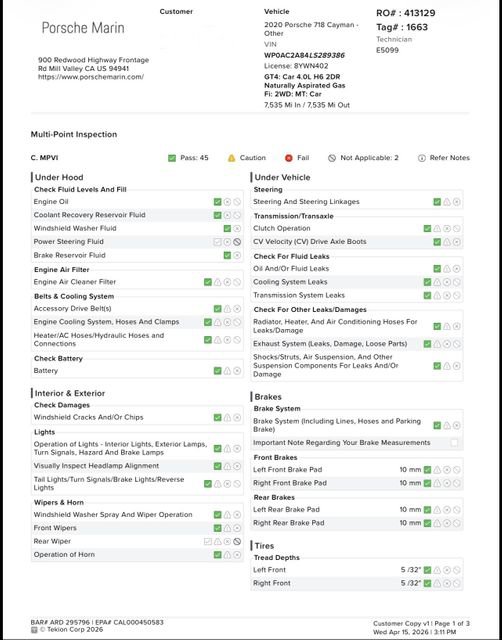The width and height of the screenshot is (502, 640).
Task: Click Not Applicable icon for Power Steering Fluid
Action: (237, 242)
